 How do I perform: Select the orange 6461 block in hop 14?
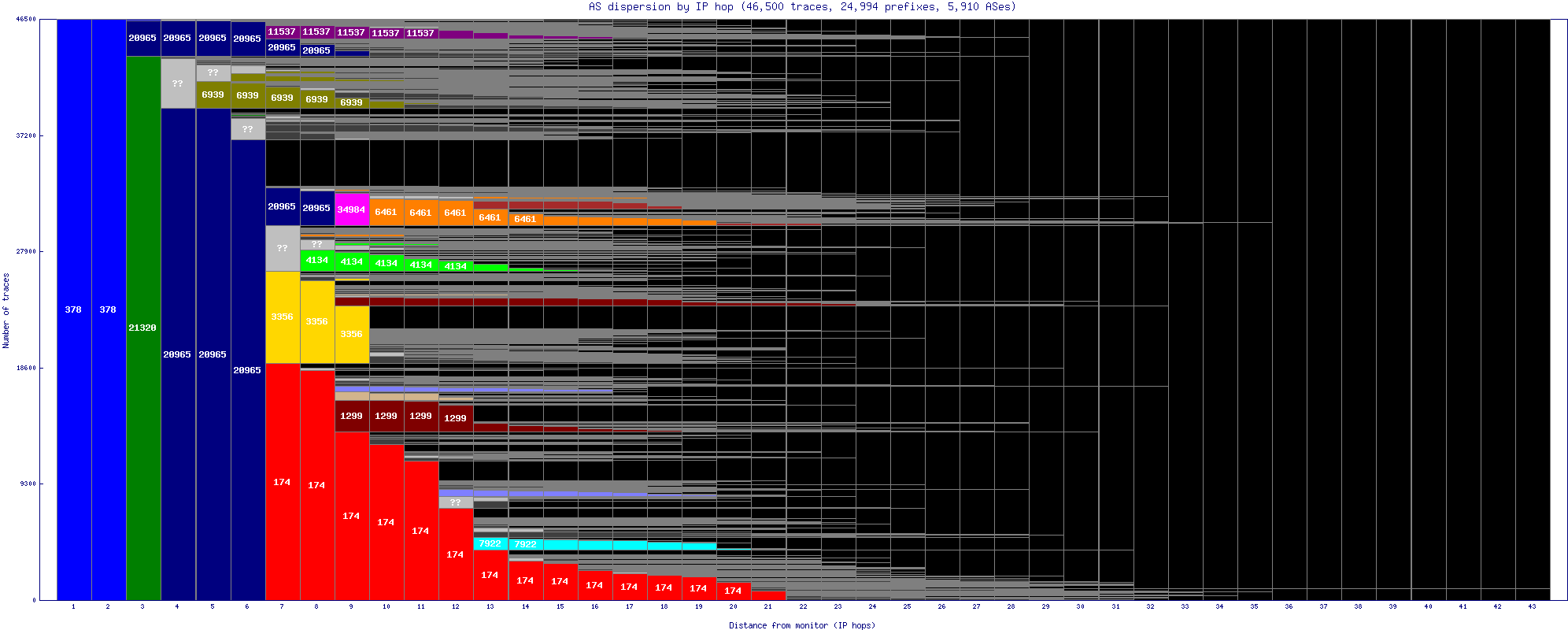[x=524, y=219]
